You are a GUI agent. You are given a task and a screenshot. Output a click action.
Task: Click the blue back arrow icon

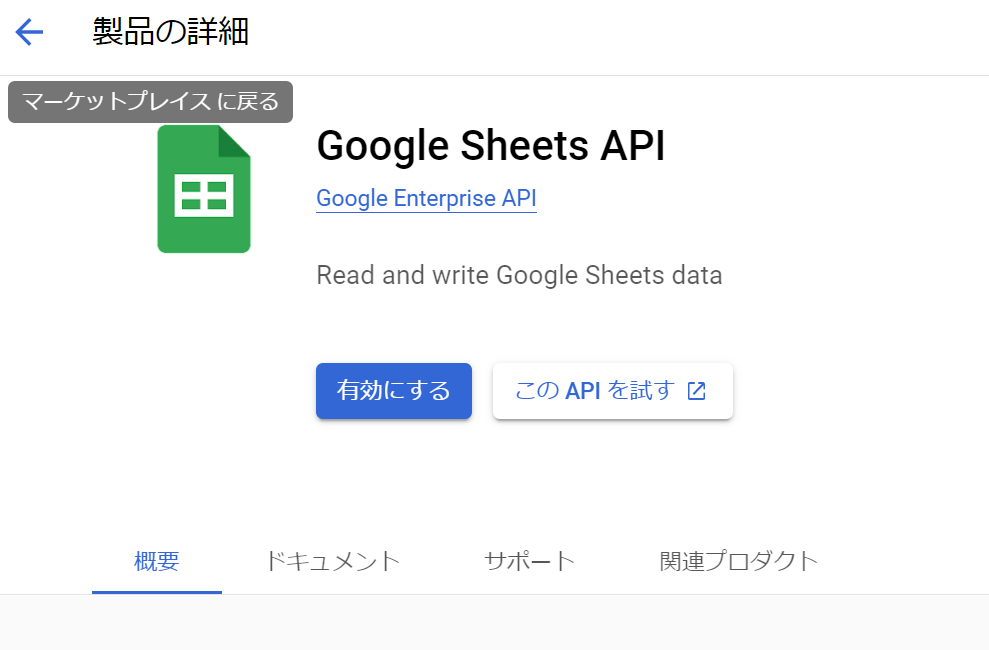(x=29, y=32)
